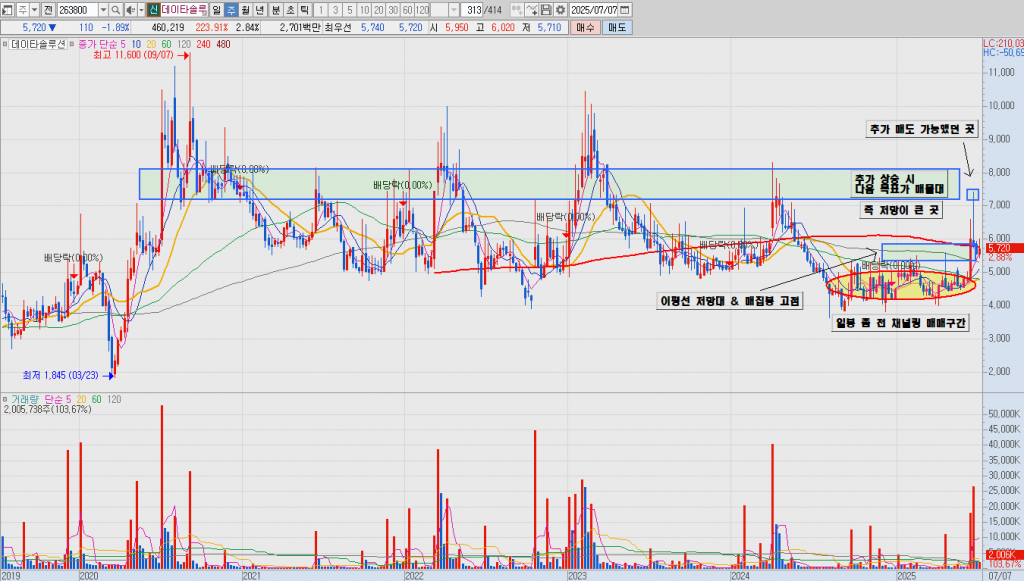Expand the stock code 263800 dropdown
This screenshot has height=581, width=1024.
point(102,9)
